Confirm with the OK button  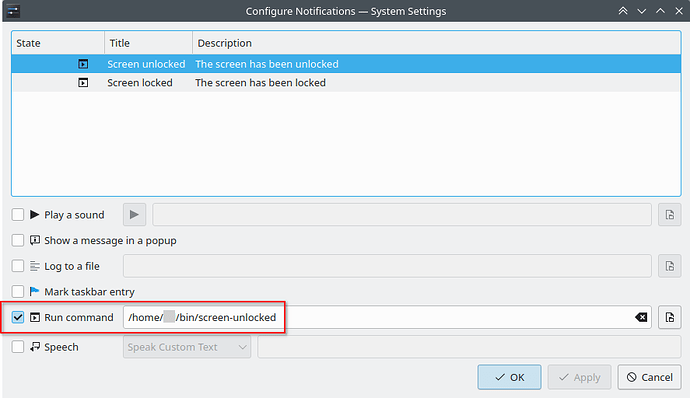(x=509, y=377)
